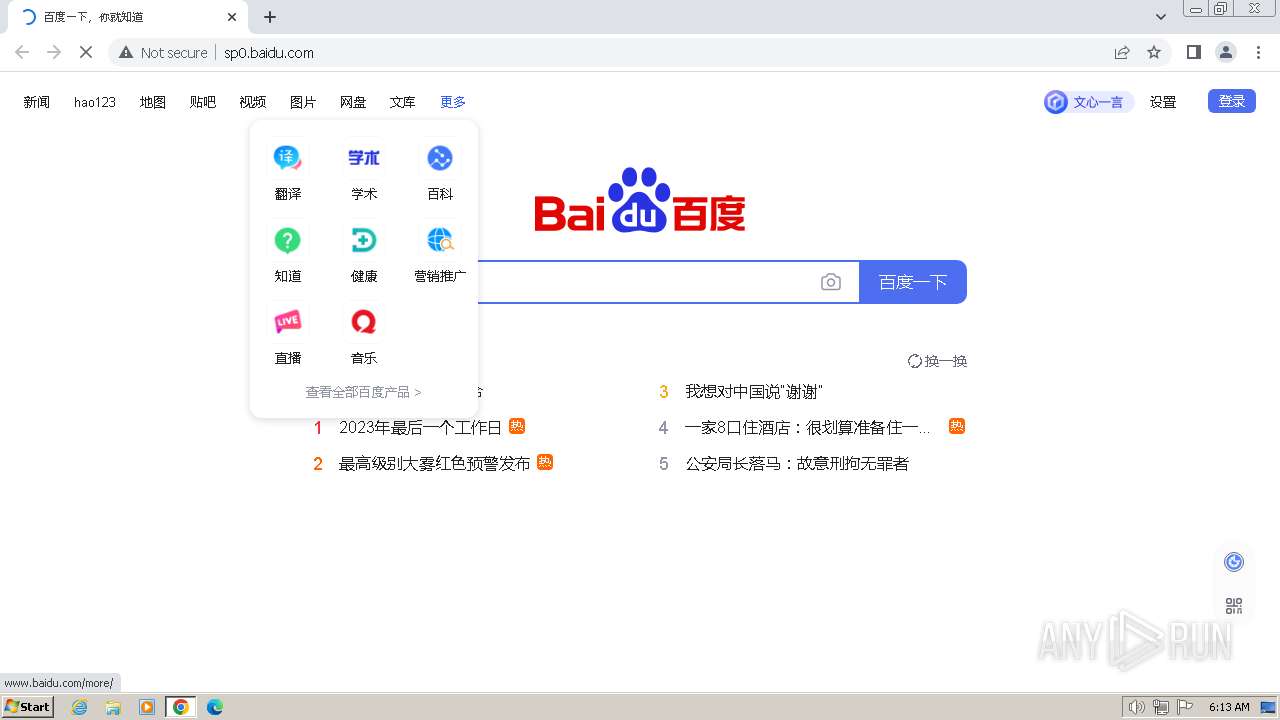Open the 图片 images link

(303, 102)
